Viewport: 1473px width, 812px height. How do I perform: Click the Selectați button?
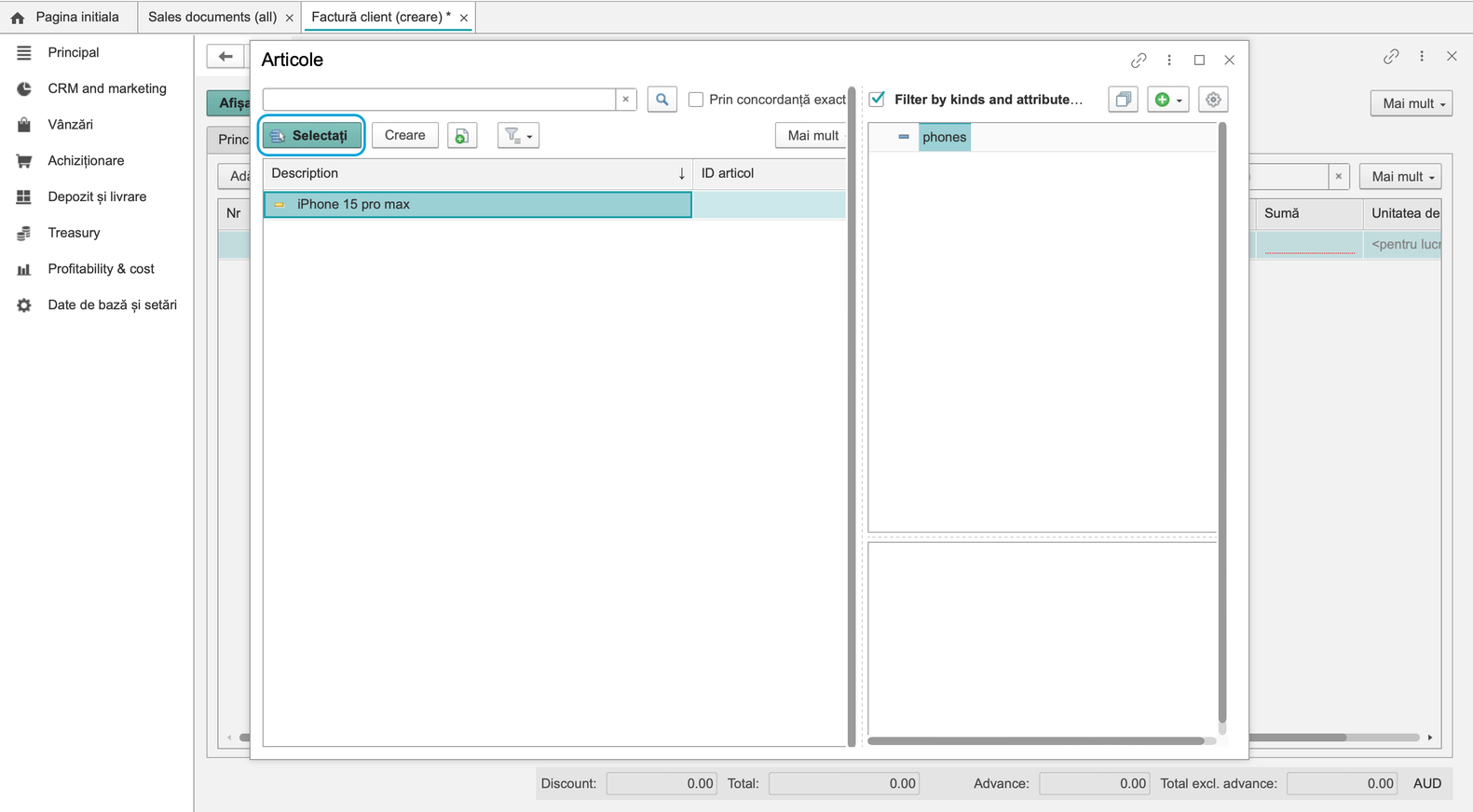[x=311, y=136]
